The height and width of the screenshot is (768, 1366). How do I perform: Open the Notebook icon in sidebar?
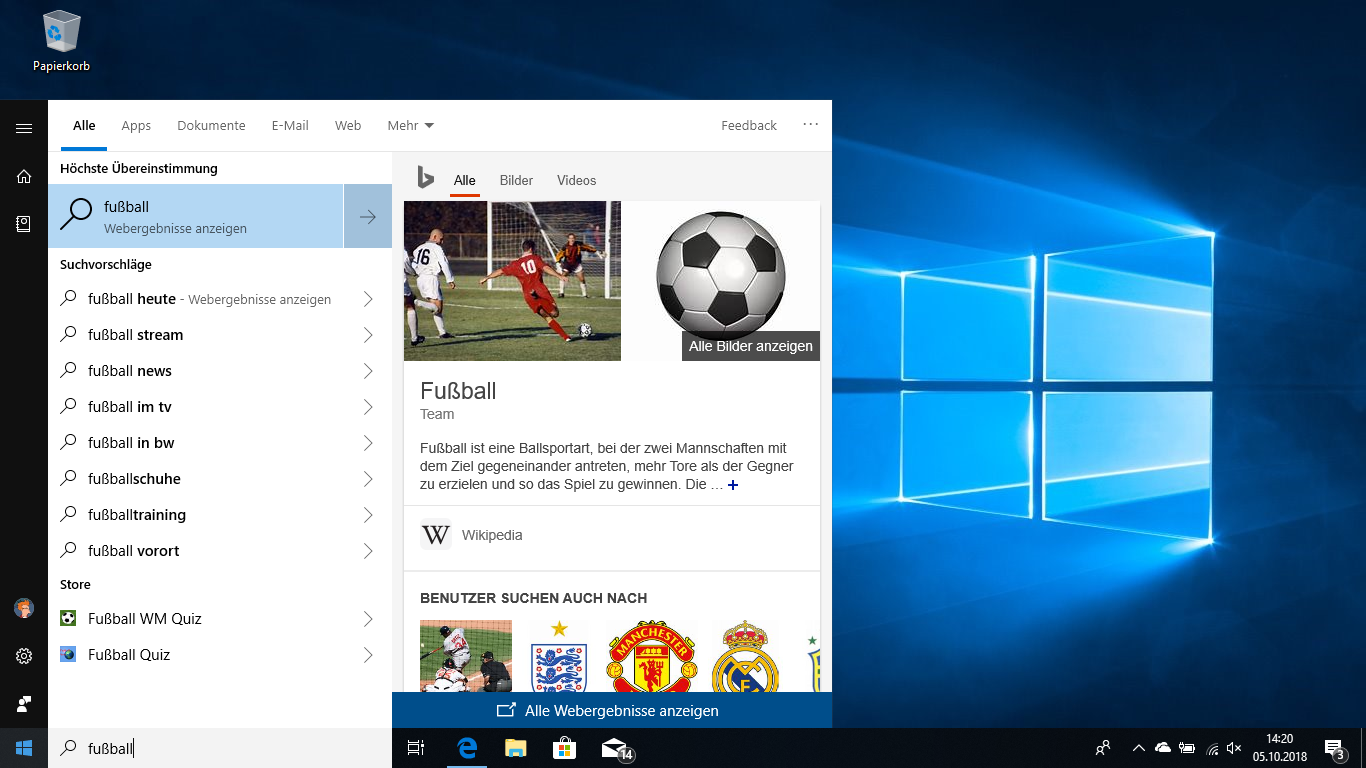pos(24,224)
